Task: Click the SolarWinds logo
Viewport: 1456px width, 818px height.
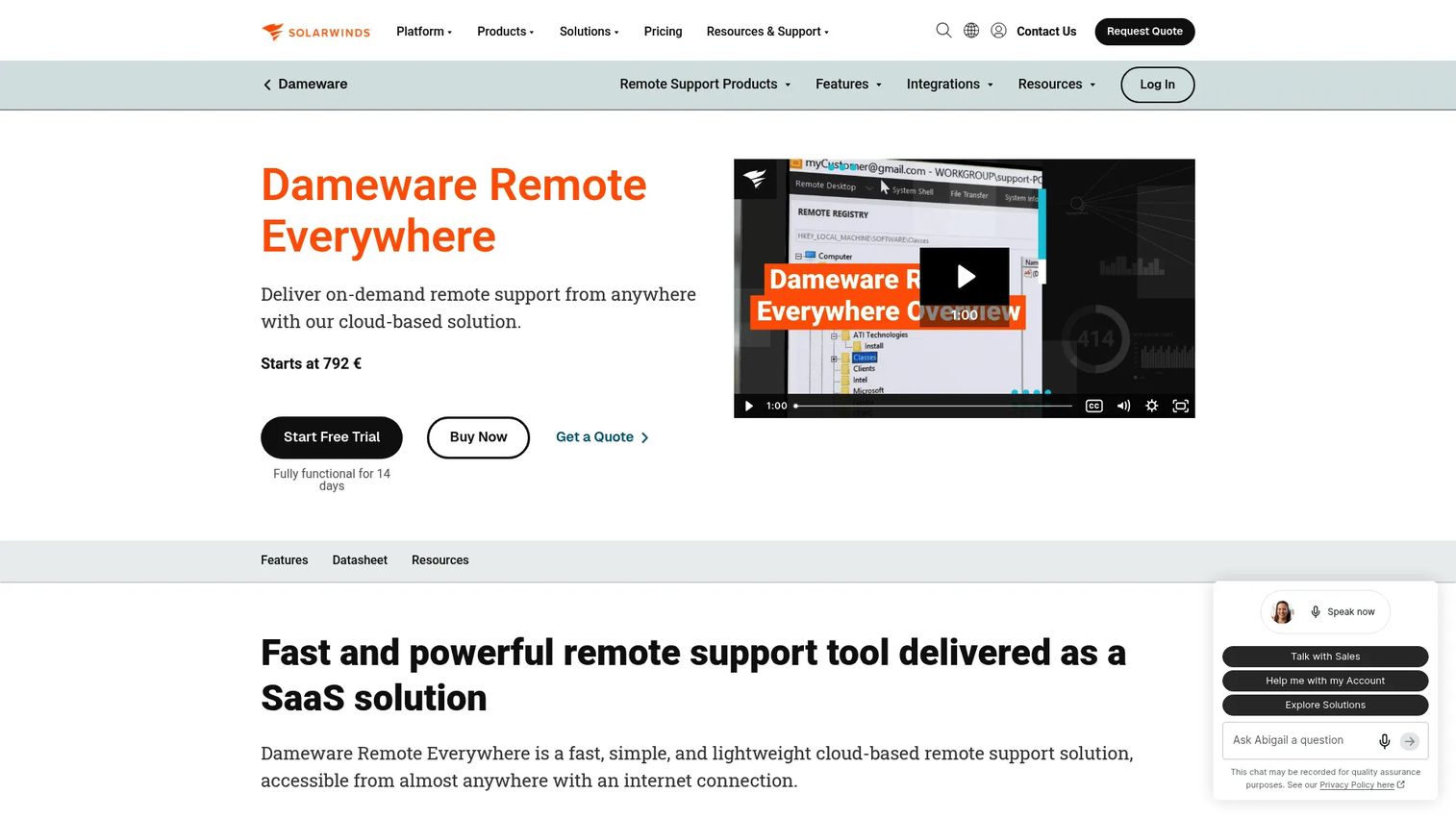Action: [315, 32]
